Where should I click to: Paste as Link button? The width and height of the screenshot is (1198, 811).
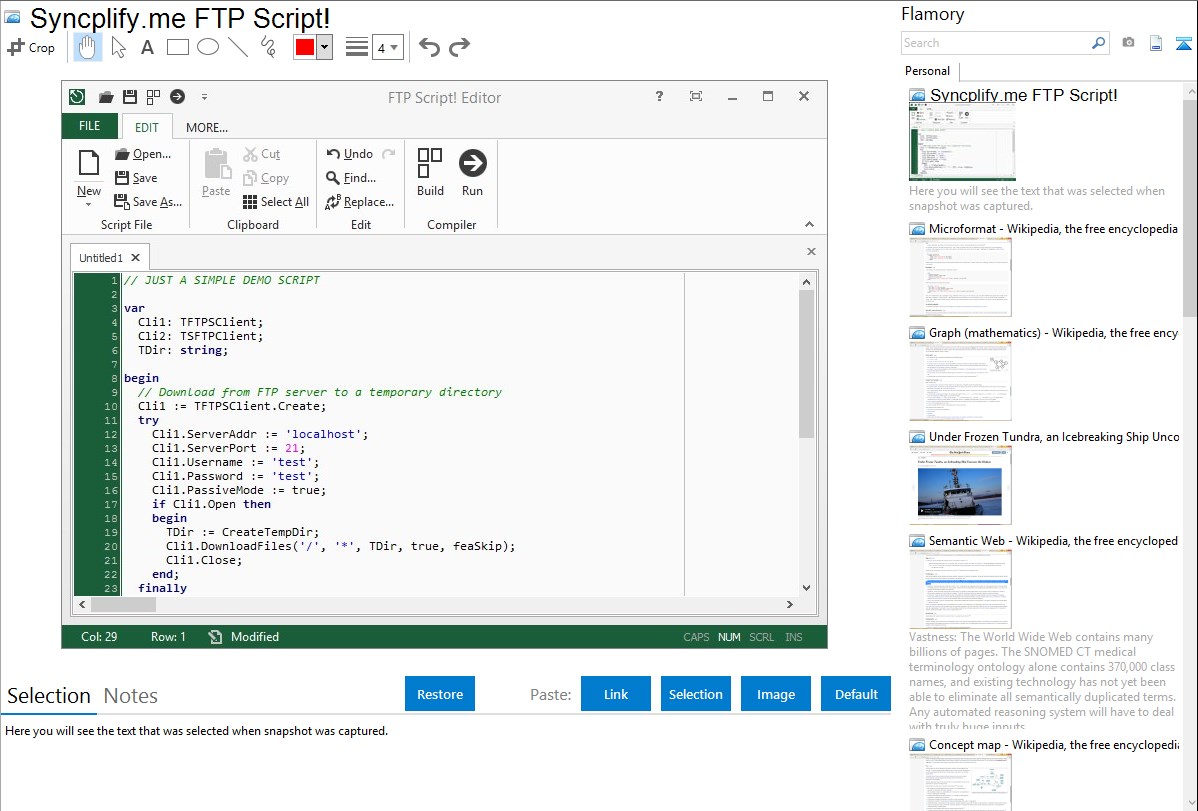[616, 693]
